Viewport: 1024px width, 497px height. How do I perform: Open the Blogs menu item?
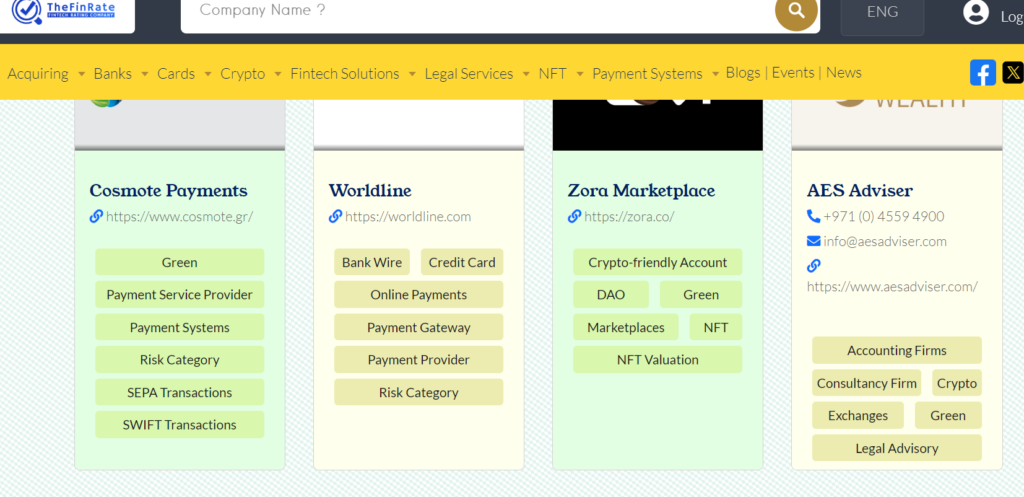[743, 72]
